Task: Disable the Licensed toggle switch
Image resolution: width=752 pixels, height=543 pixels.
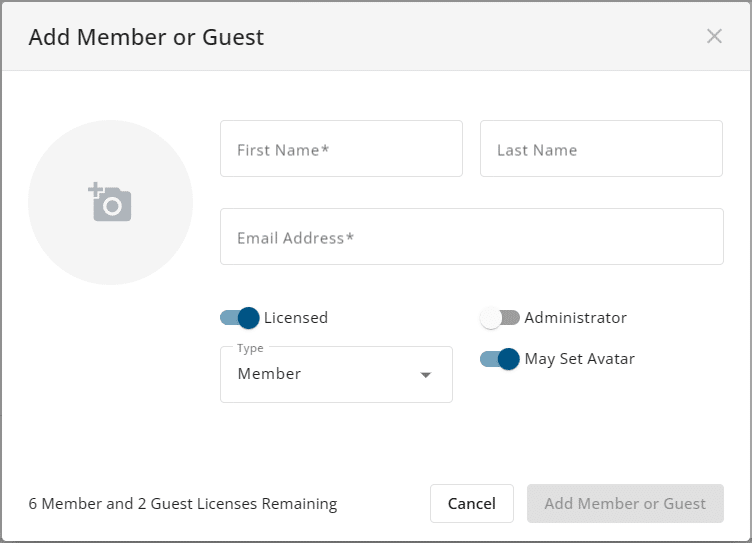Action: (240, 318)
